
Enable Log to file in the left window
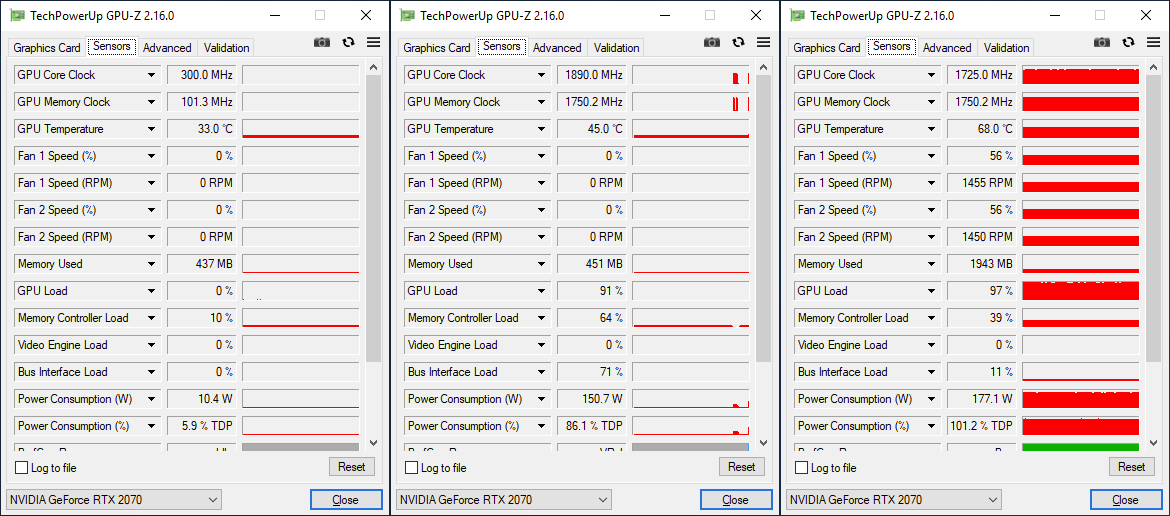[x=22, y=468]
